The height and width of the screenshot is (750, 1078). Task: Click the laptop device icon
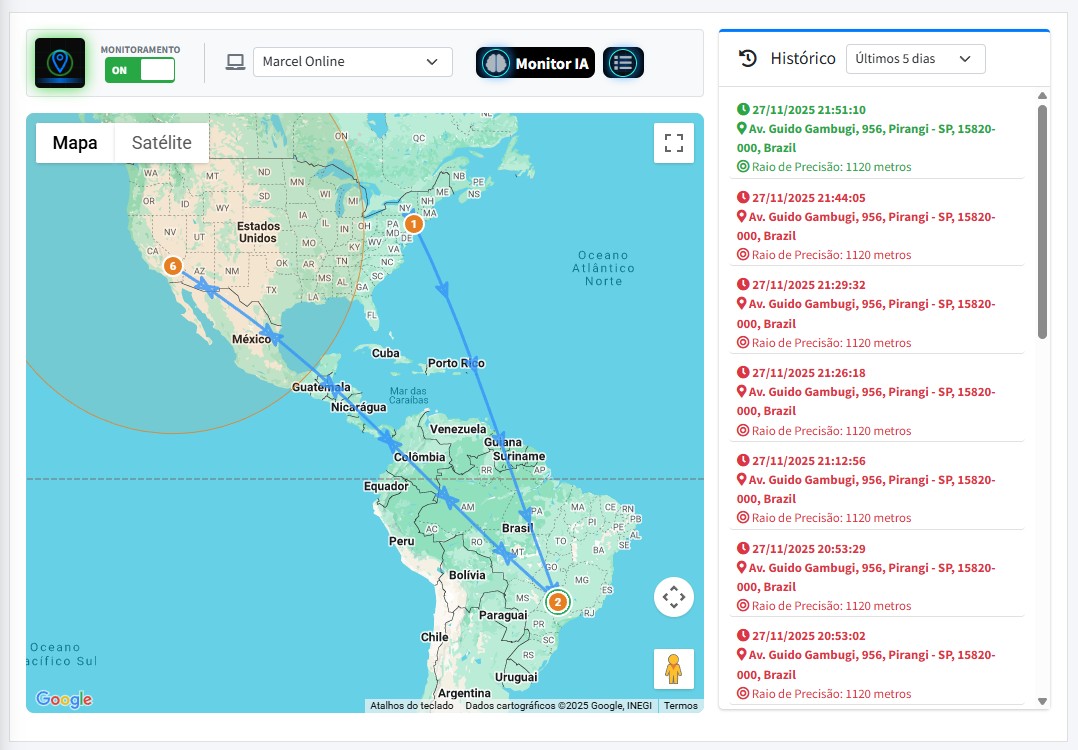(235, 61)
